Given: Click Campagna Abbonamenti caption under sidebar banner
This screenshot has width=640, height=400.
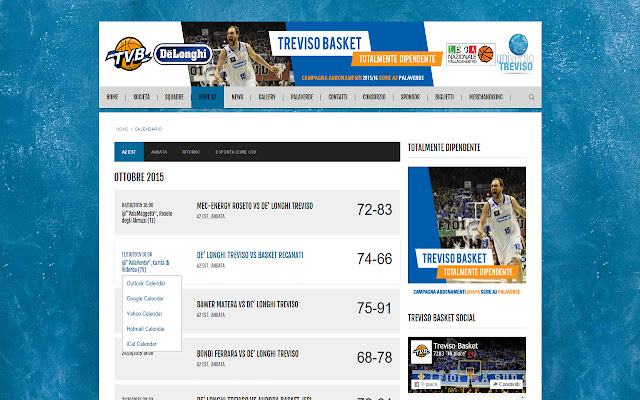Looking at the screenshot, I should click(467, 292).
